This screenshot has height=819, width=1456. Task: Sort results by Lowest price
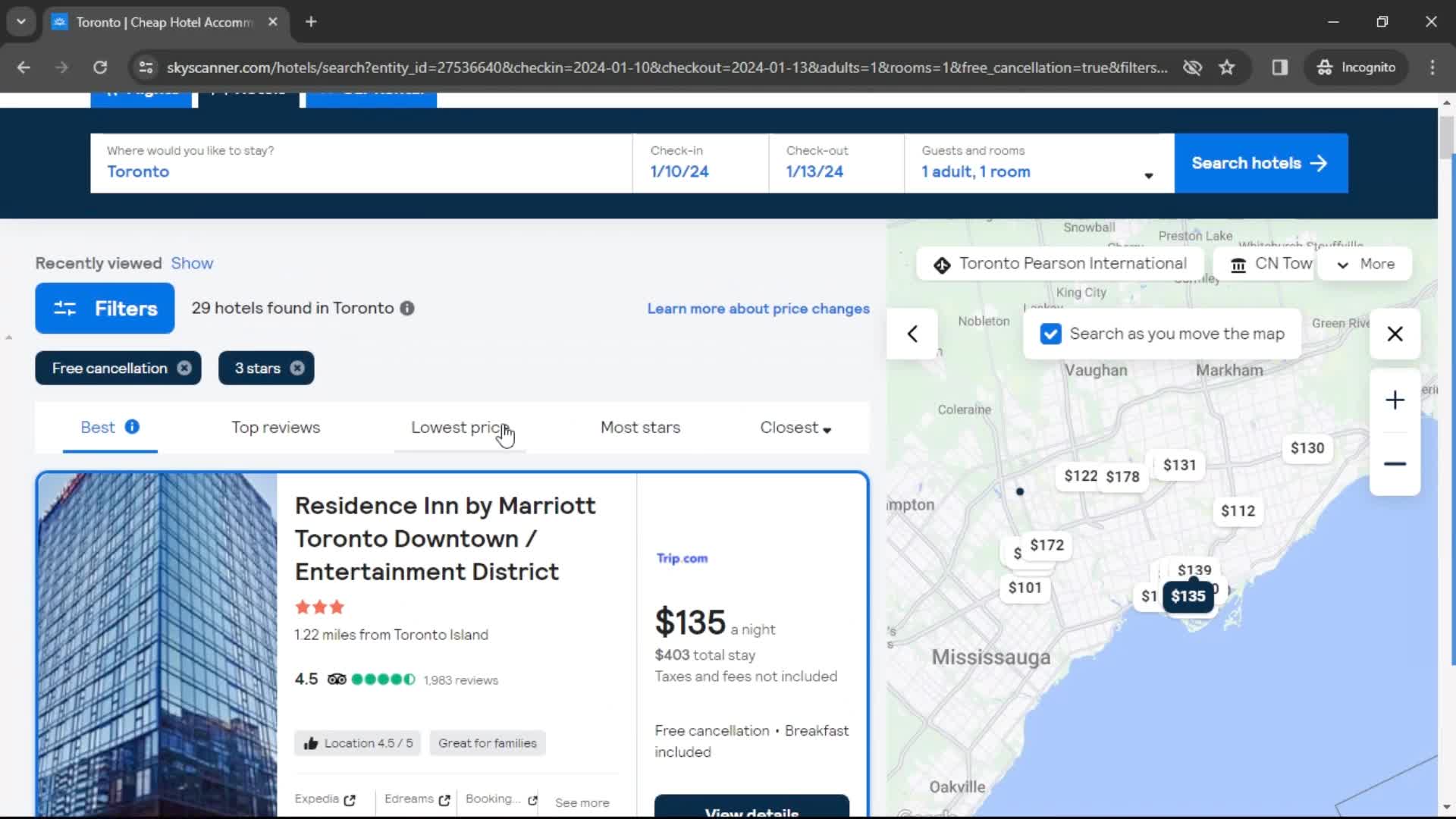tap(459, 427)
